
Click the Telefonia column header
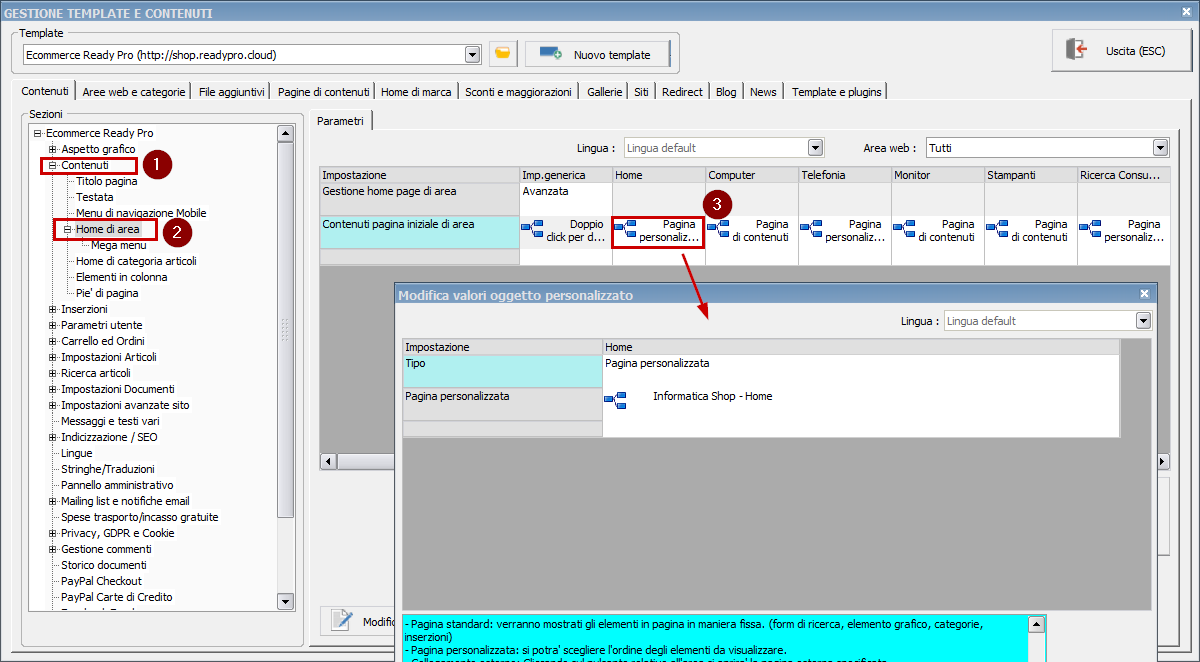tap(845, 174)
